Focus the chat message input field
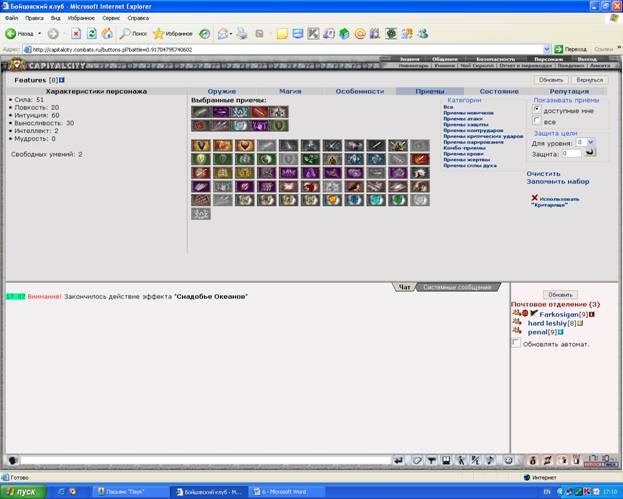Viewport: 623px width, 499px height. 206,460
